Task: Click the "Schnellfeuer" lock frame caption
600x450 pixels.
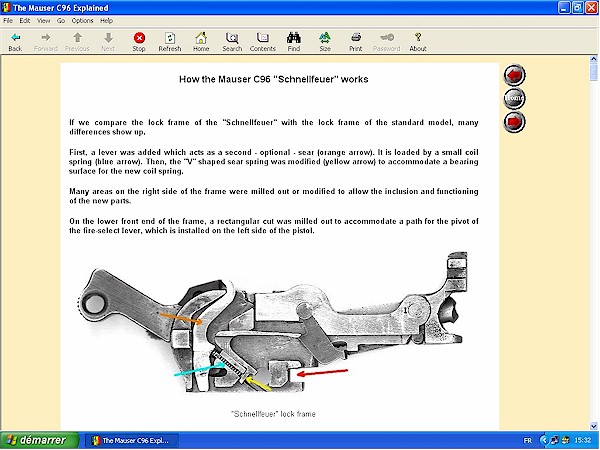Action: point(273,414)
